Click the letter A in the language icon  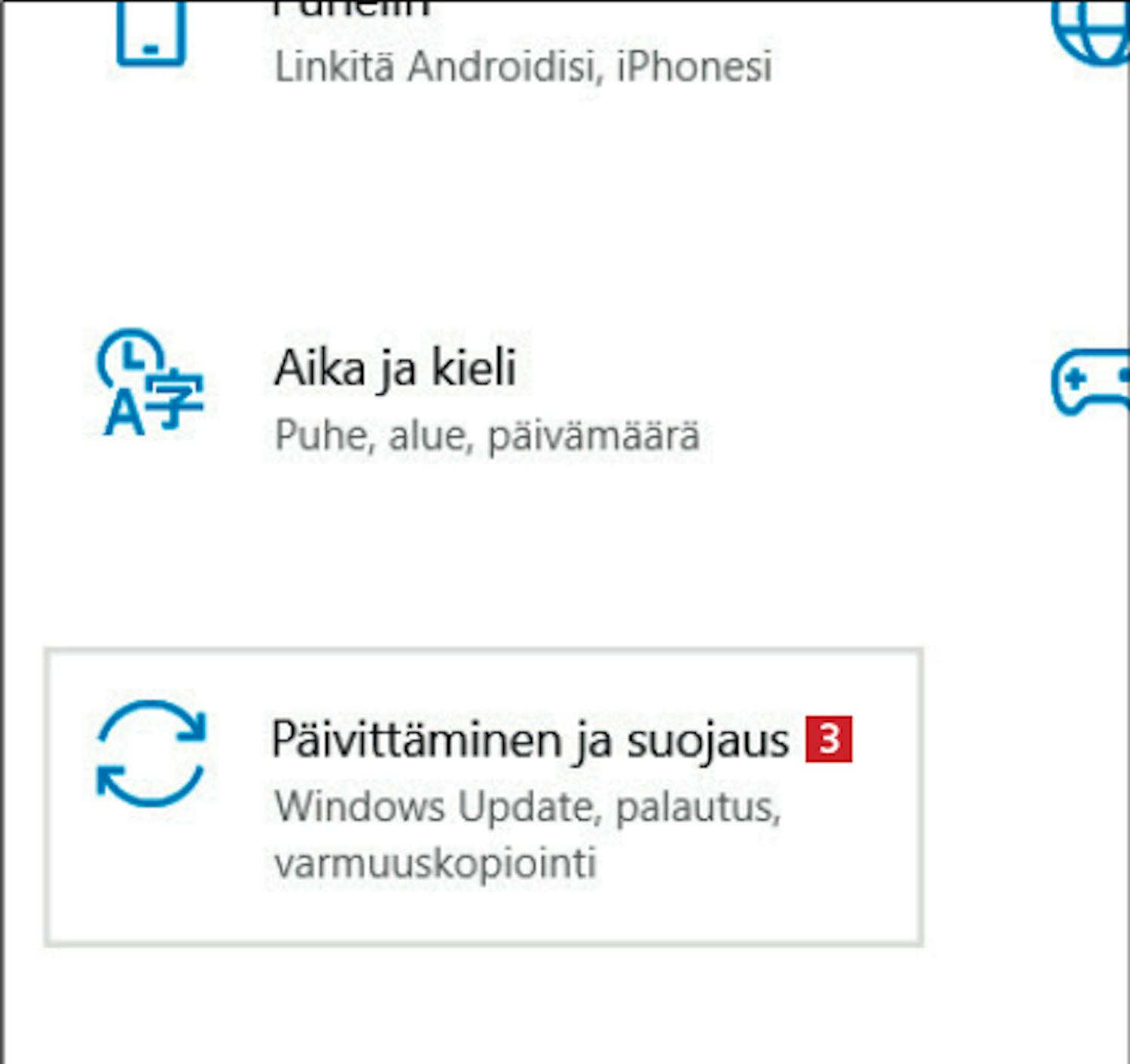124,414
